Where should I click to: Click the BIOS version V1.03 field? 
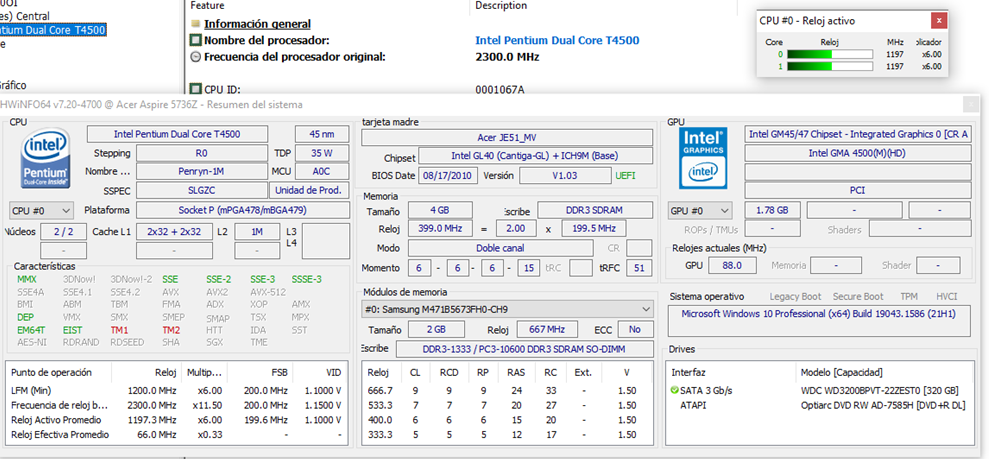[x=563, y=176]
